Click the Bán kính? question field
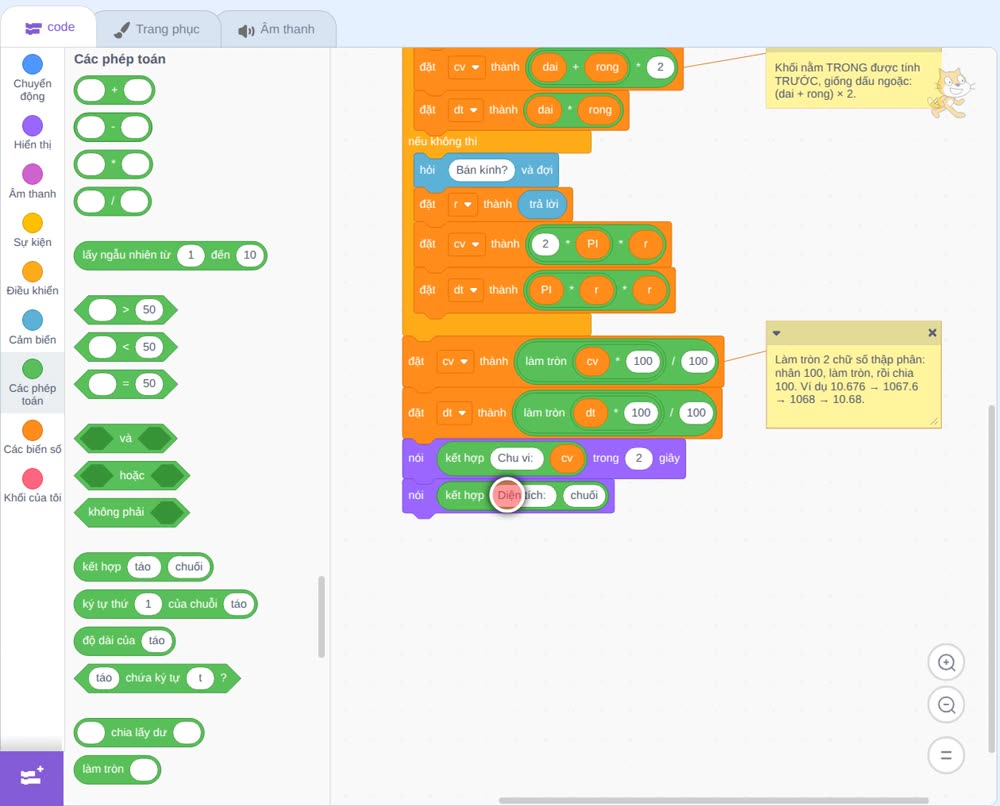The height and width of the screenshot is (806, 1000). pyautogui.click(x=482, y=170)
